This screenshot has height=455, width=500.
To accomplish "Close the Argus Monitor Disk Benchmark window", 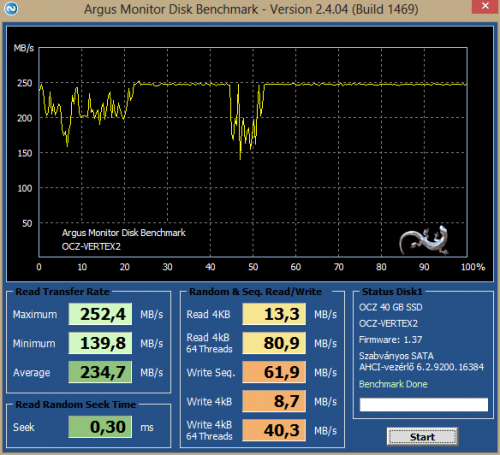I will point(485,6).
